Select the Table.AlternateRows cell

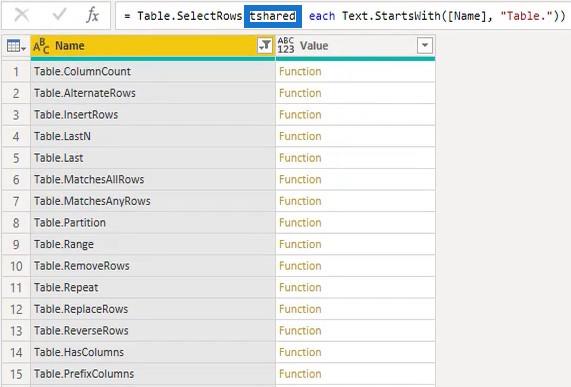[x=153, y=93]
